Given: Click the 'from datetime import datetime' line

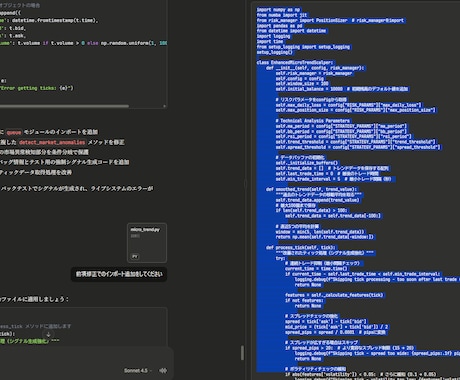Looking at the screenshot, I should coord(292,31).
